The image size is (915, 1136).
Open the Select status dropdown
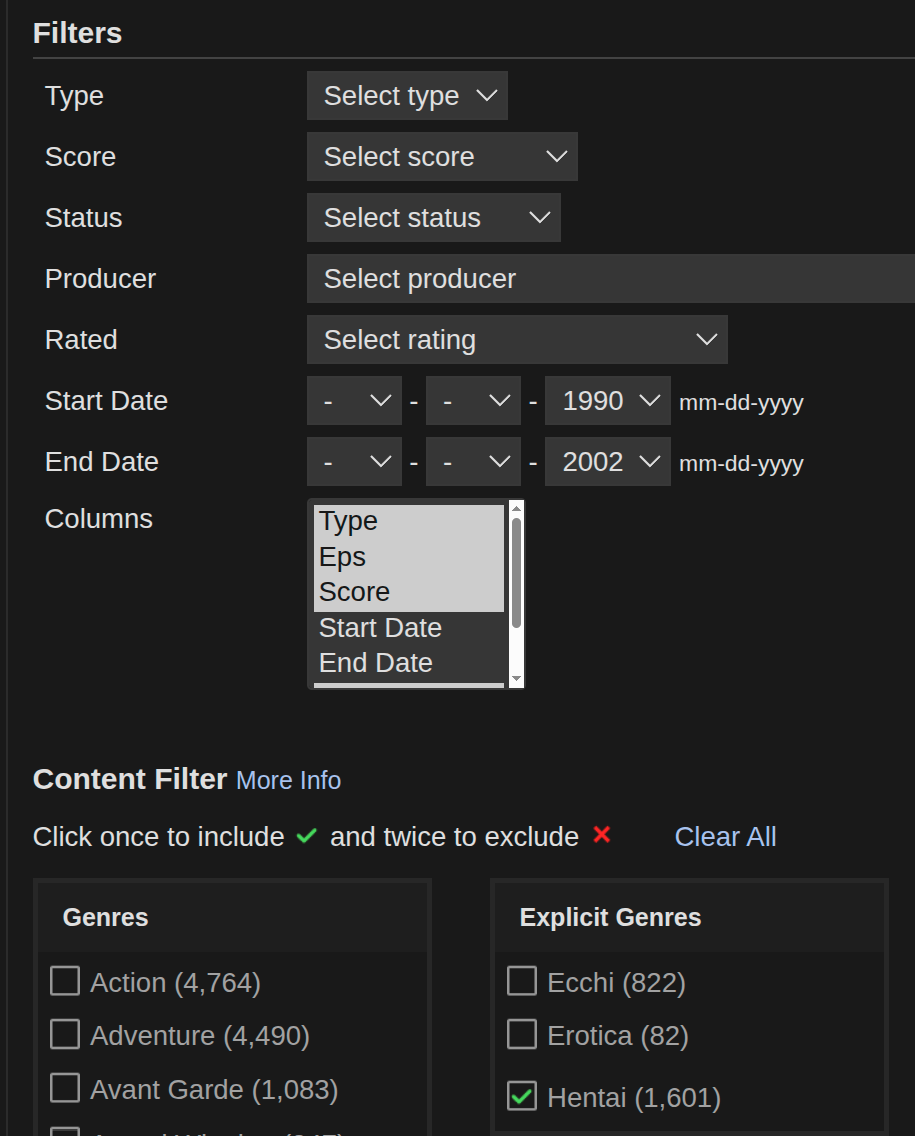[433, 217]
